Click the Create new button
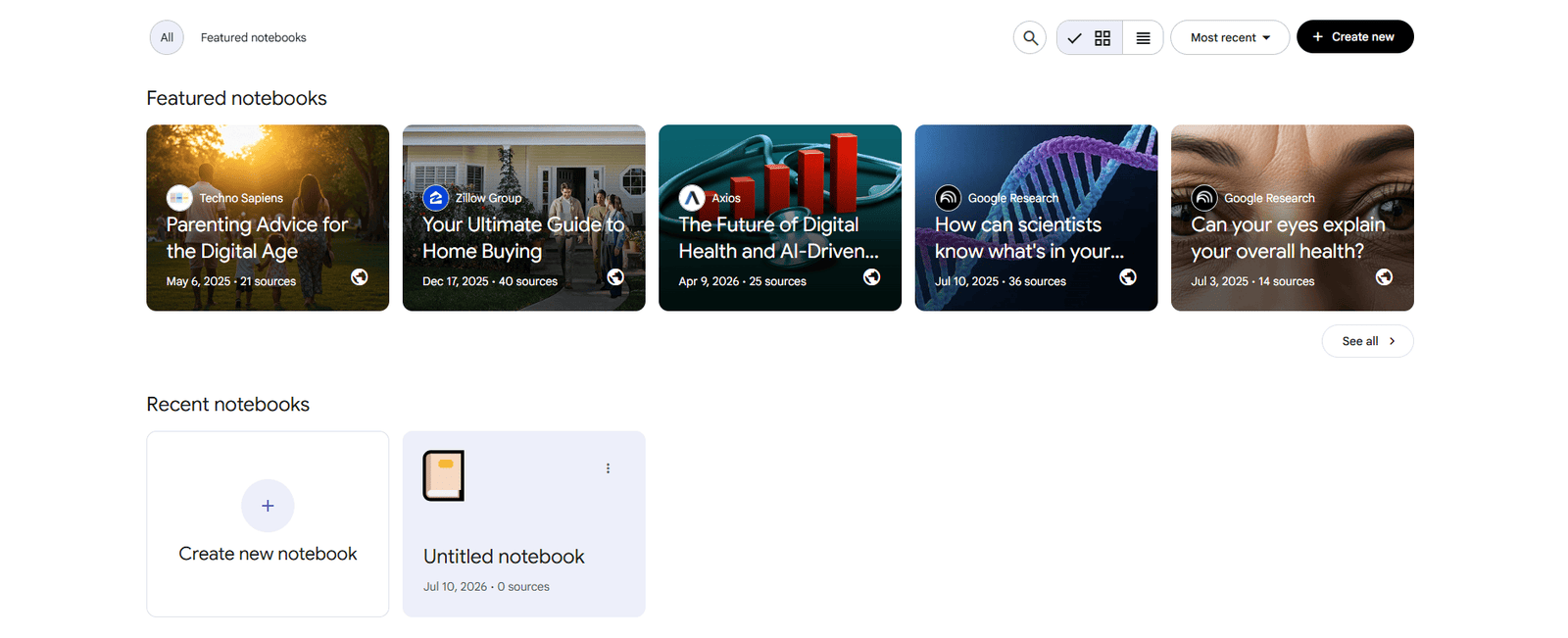 pos(1354,37)
